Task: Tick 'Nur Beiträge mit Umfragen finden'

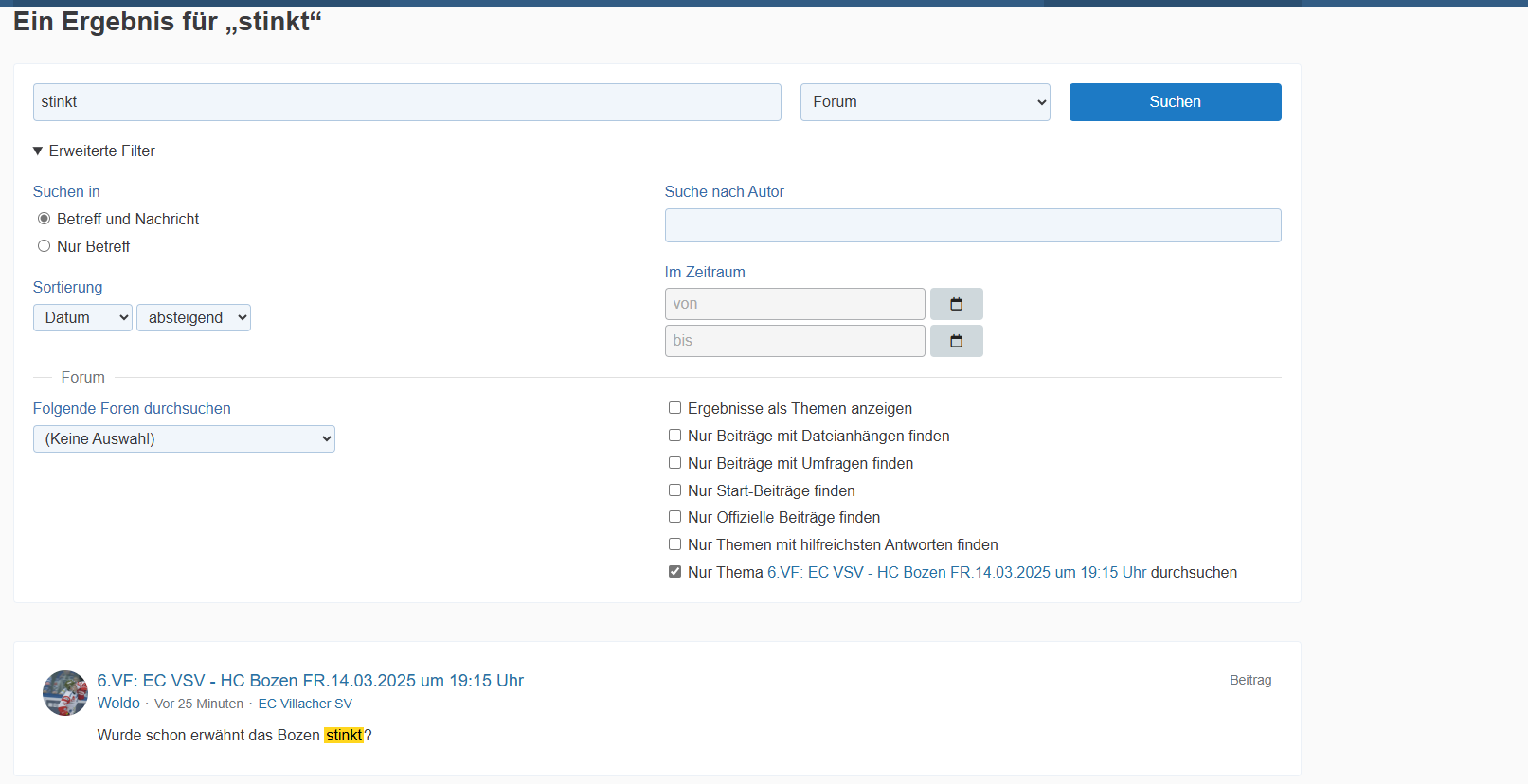Action: (674, 463)
